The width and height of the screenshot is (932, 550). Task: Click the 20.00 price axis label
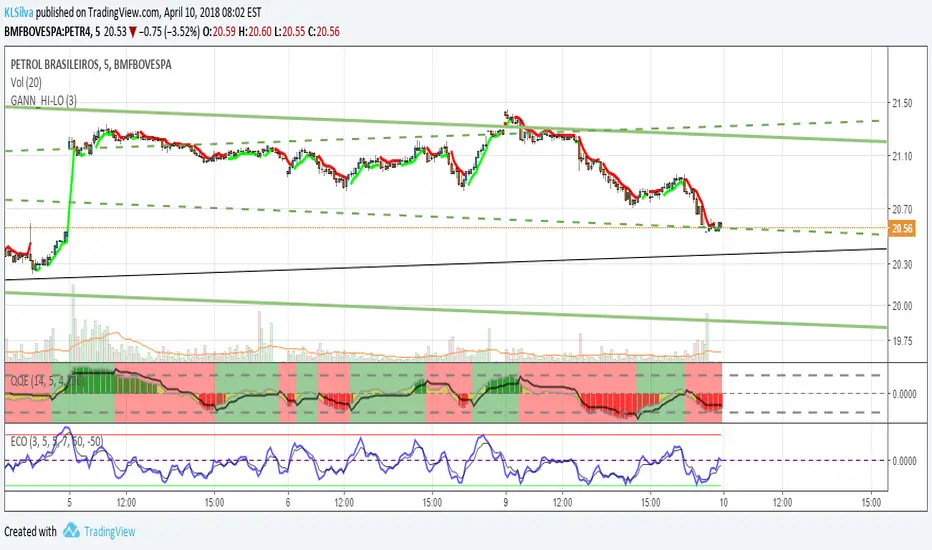pos(902,306)
